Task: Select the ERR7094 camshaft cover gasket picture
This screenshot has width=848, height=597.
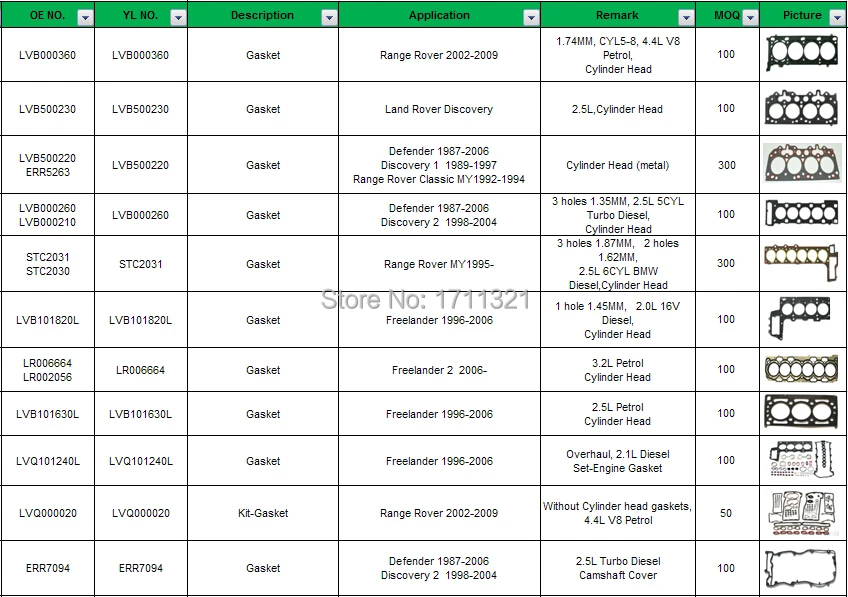Action: click(x=800, y=568)
